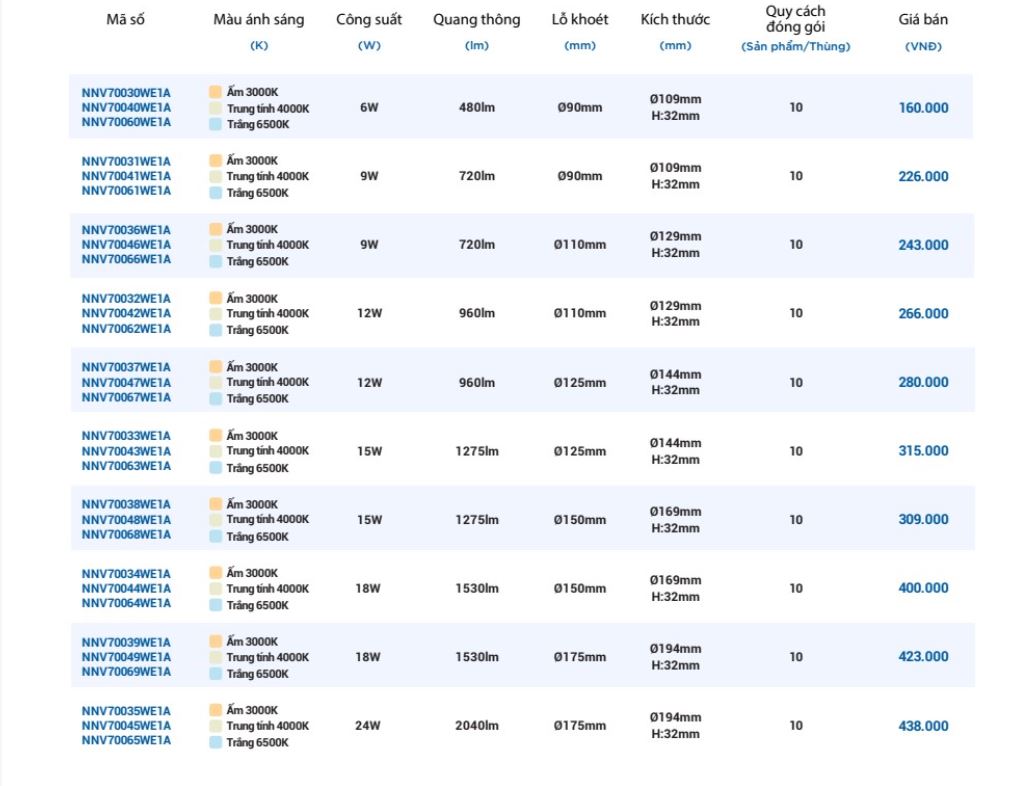Click the neutral 4000K swatch in the 24W row
The height and width of the screenshot is (786, 1019).
tap(216, 726)
